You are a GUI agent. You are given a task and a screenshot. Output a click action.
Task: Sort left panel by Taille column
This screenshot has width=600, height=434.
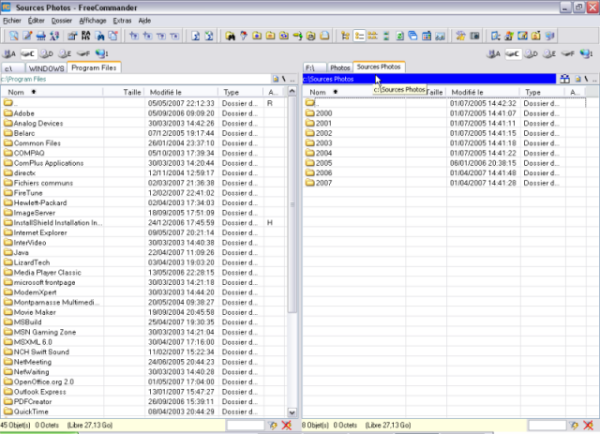(123, 92)
